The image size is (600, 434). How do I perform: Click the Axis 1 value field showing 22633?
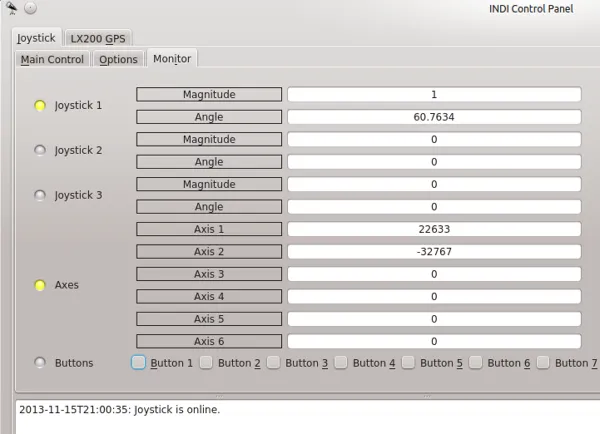[434, 229]
